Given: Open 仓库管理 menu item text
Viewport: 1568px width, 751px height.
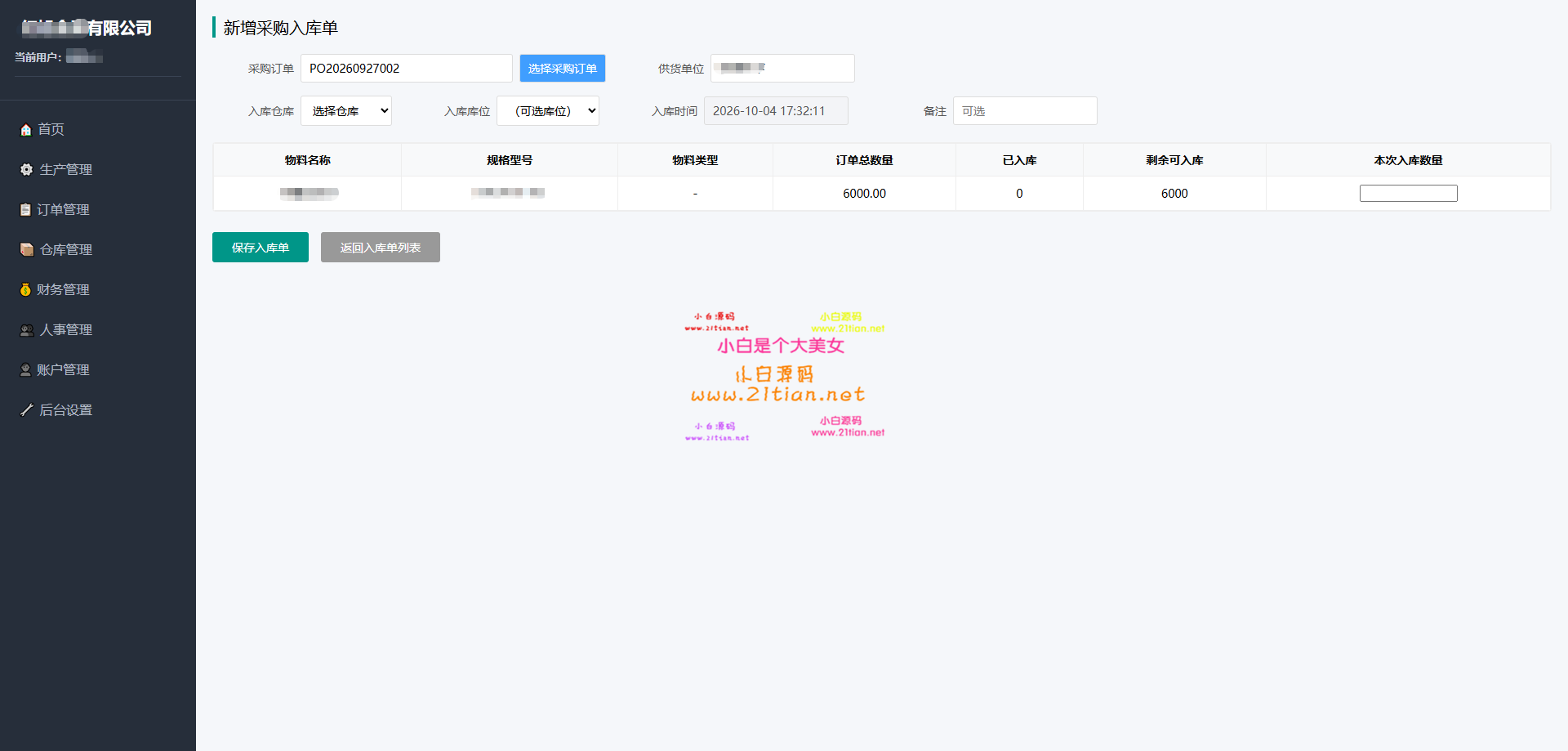Looking at the screenshot, I should pyautogui.click(x=66, y=250).
